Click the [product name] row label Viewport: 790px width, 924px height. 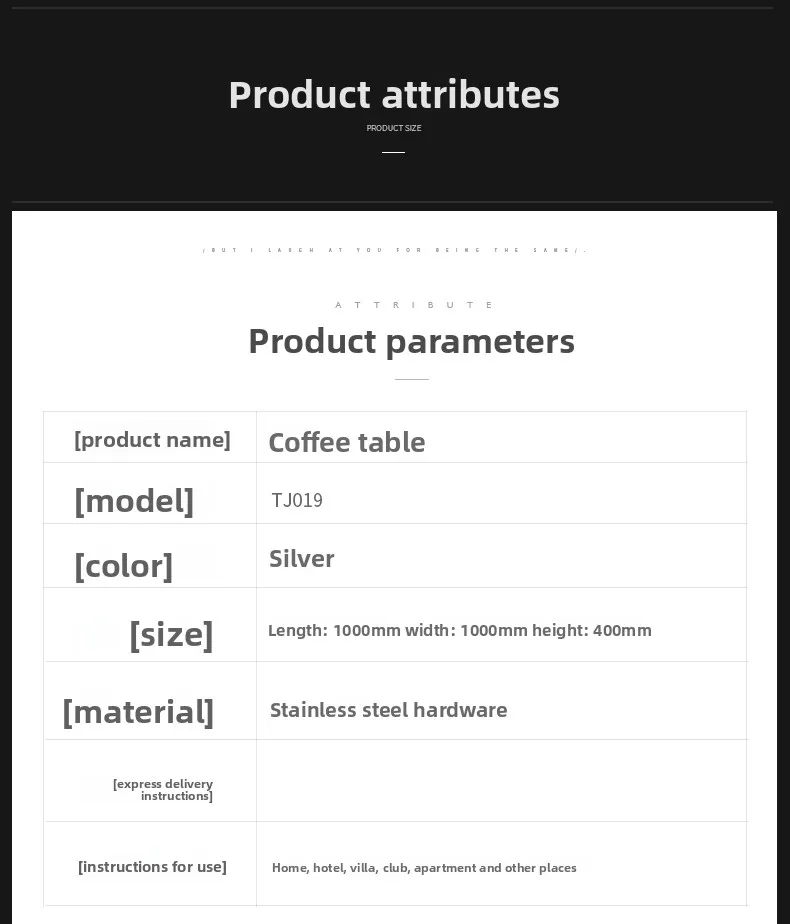pos(152,440)
